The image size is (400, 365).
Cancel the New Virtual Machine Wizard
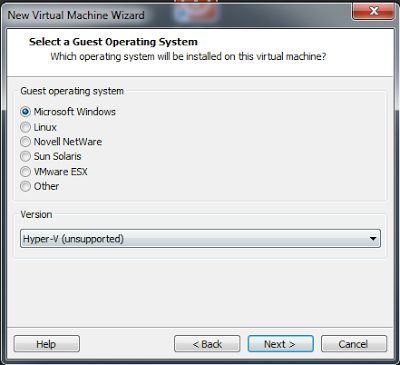point(354,344)
